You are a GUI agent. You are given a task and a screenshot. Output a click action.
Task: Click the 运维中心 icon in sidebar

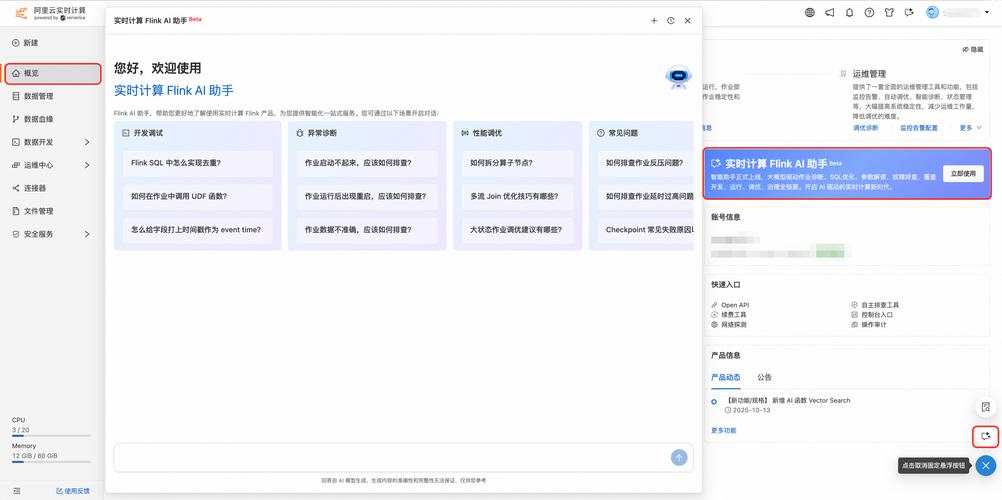(16, 165)
